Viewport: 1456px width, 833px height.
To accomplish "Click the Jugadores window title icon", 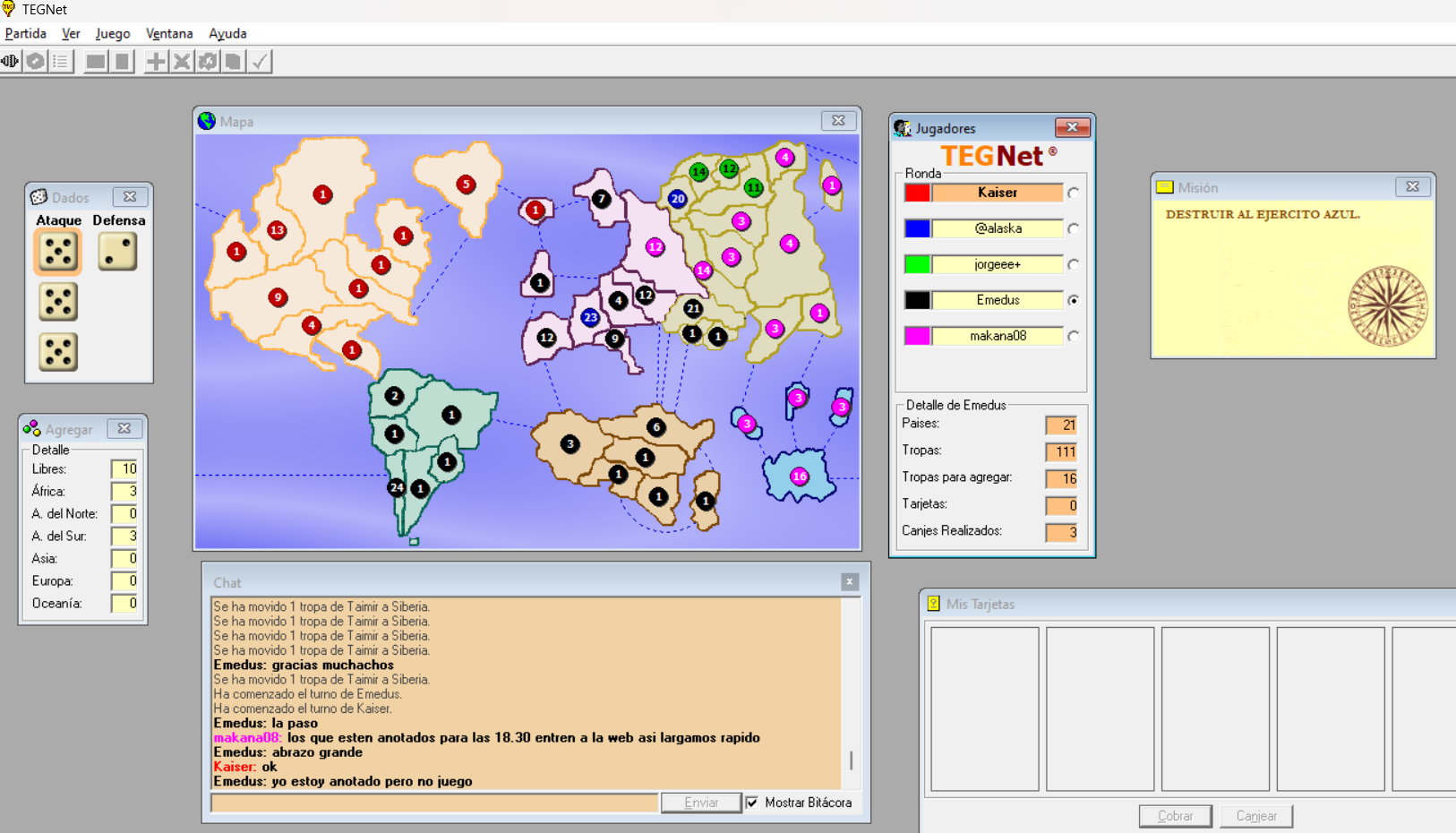I will tap(903, 128).
